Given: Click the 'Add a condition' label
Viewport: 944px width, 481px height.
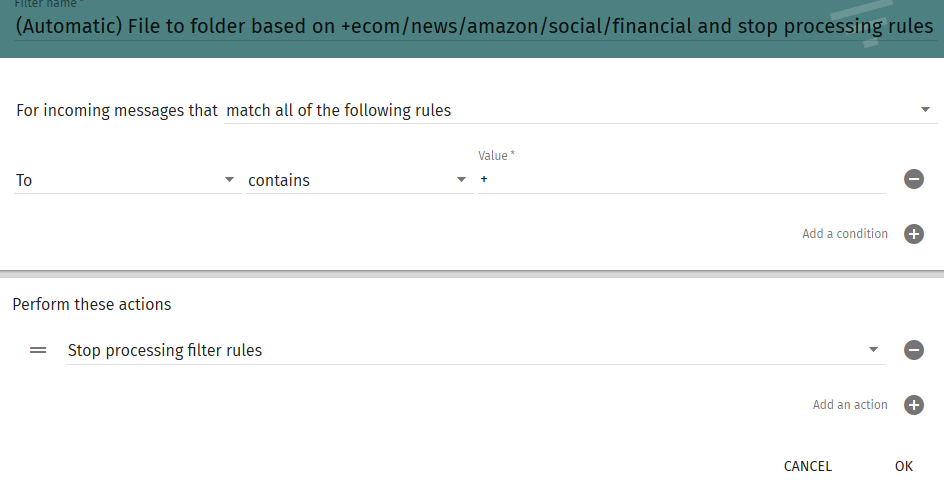Looking at the screenshot, I should 845,234.
